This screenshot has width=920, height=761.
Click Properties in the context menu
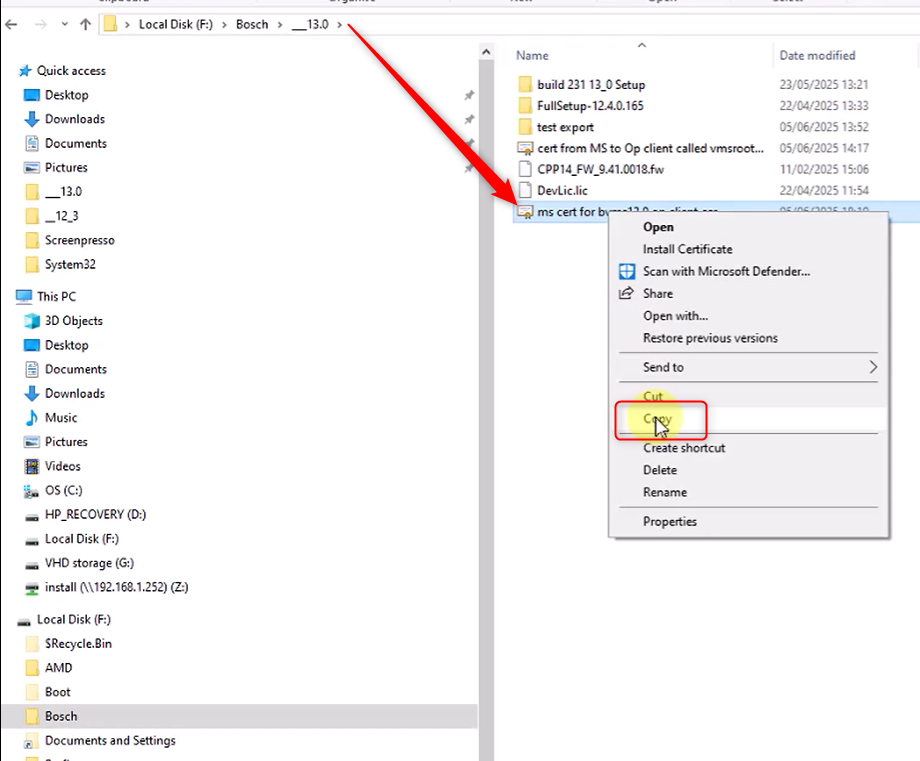tap(669, 521)
